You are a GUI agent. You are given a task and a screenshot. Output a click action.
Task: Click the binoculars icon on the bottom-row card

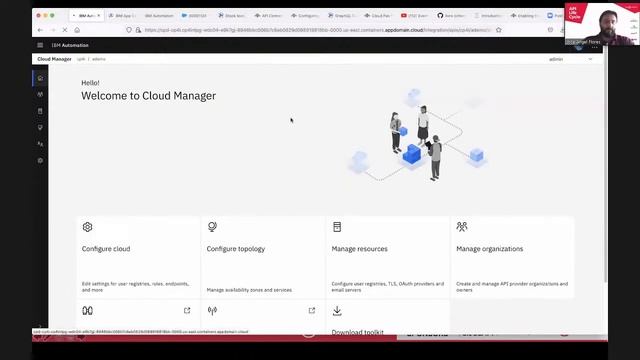click(x=87, y=311)
